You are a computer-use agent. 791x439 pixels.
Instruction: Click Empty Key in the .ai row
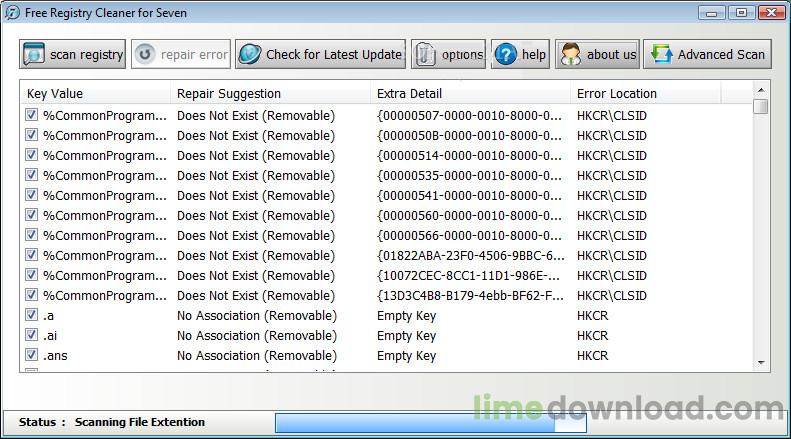tap(406, 336)
